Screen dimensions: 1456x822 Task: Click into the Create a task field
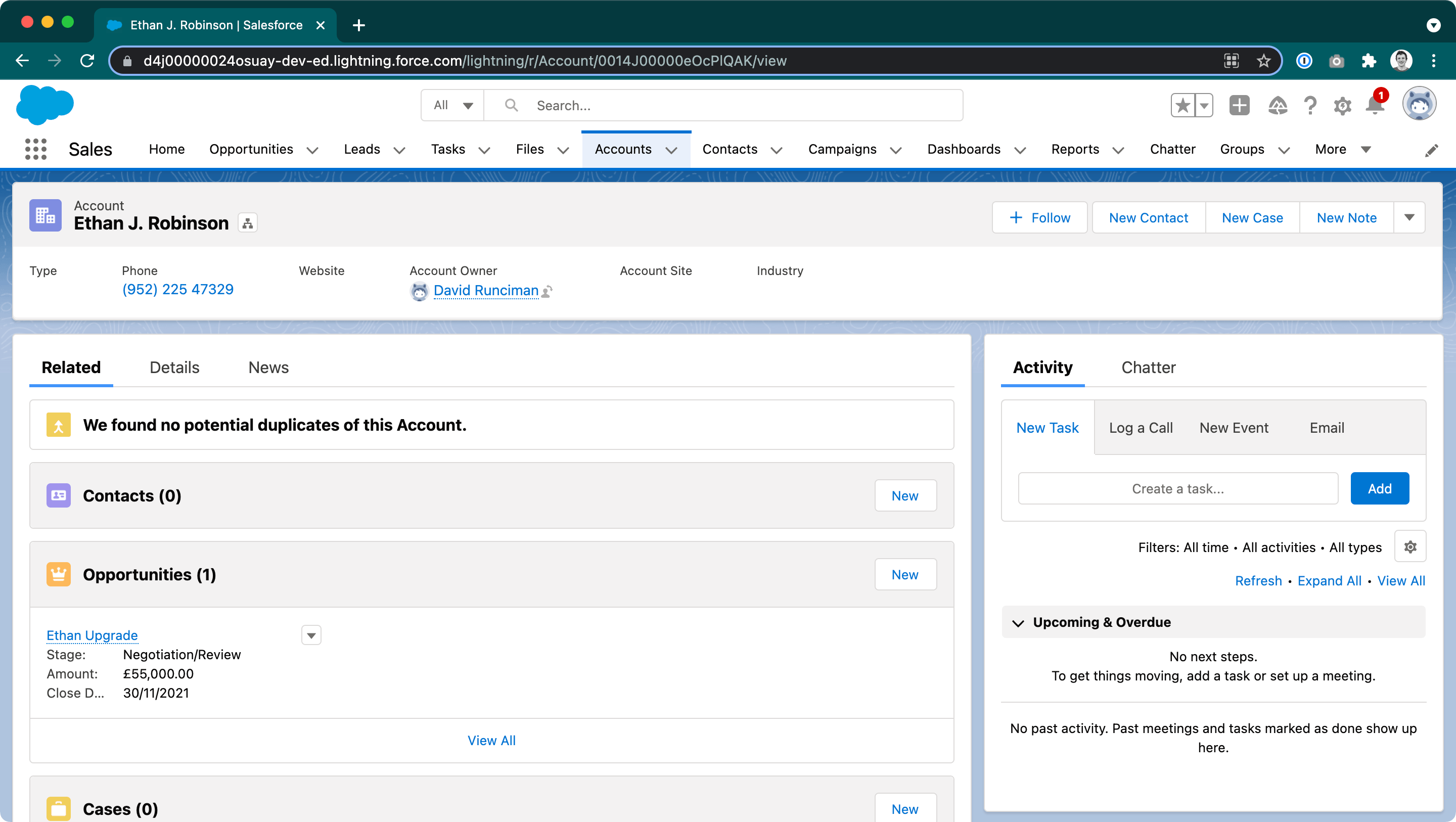pyautogui.click(x=1177, y=488)
